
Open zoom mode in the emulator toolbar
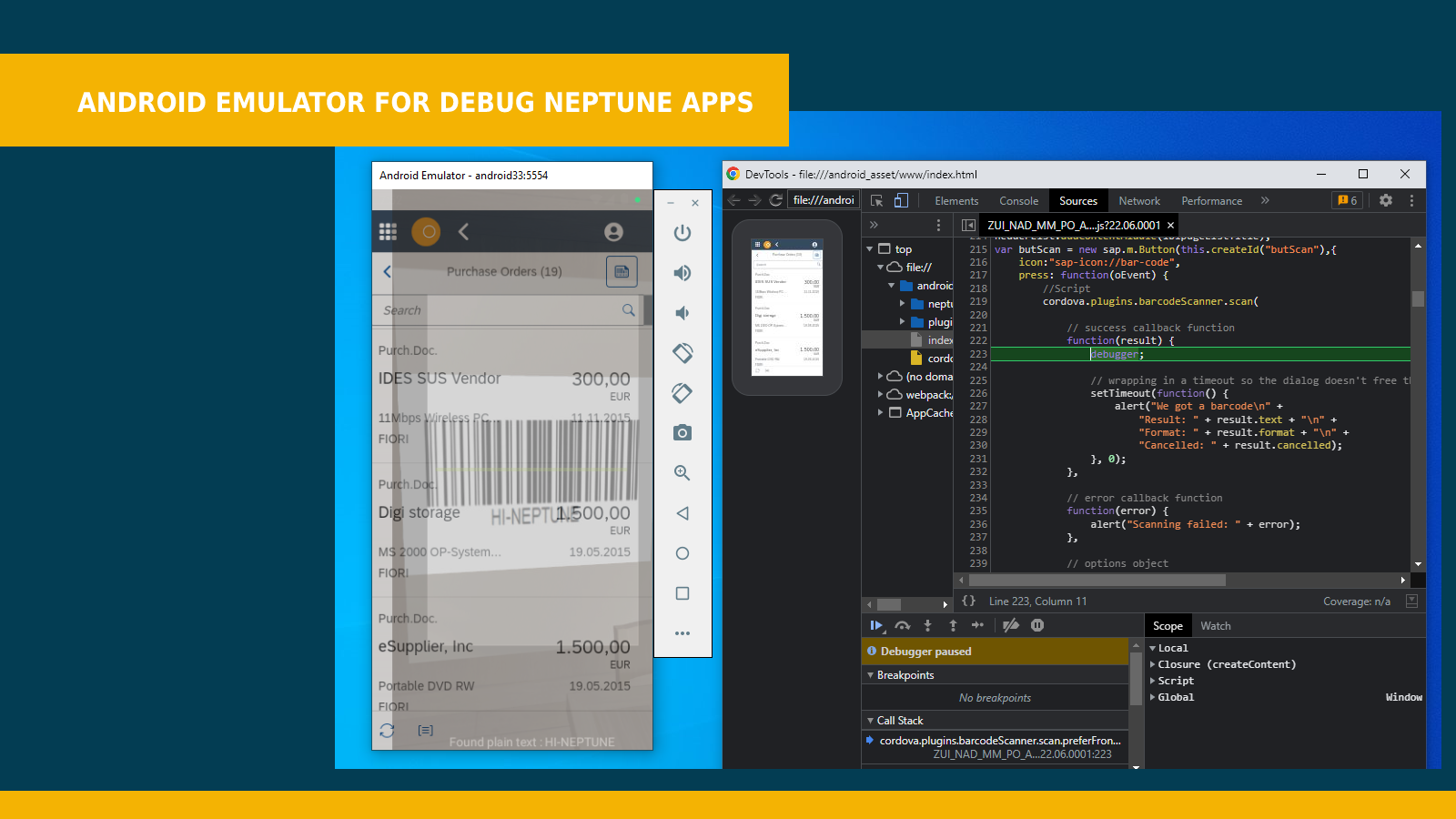tap(682, 472)
